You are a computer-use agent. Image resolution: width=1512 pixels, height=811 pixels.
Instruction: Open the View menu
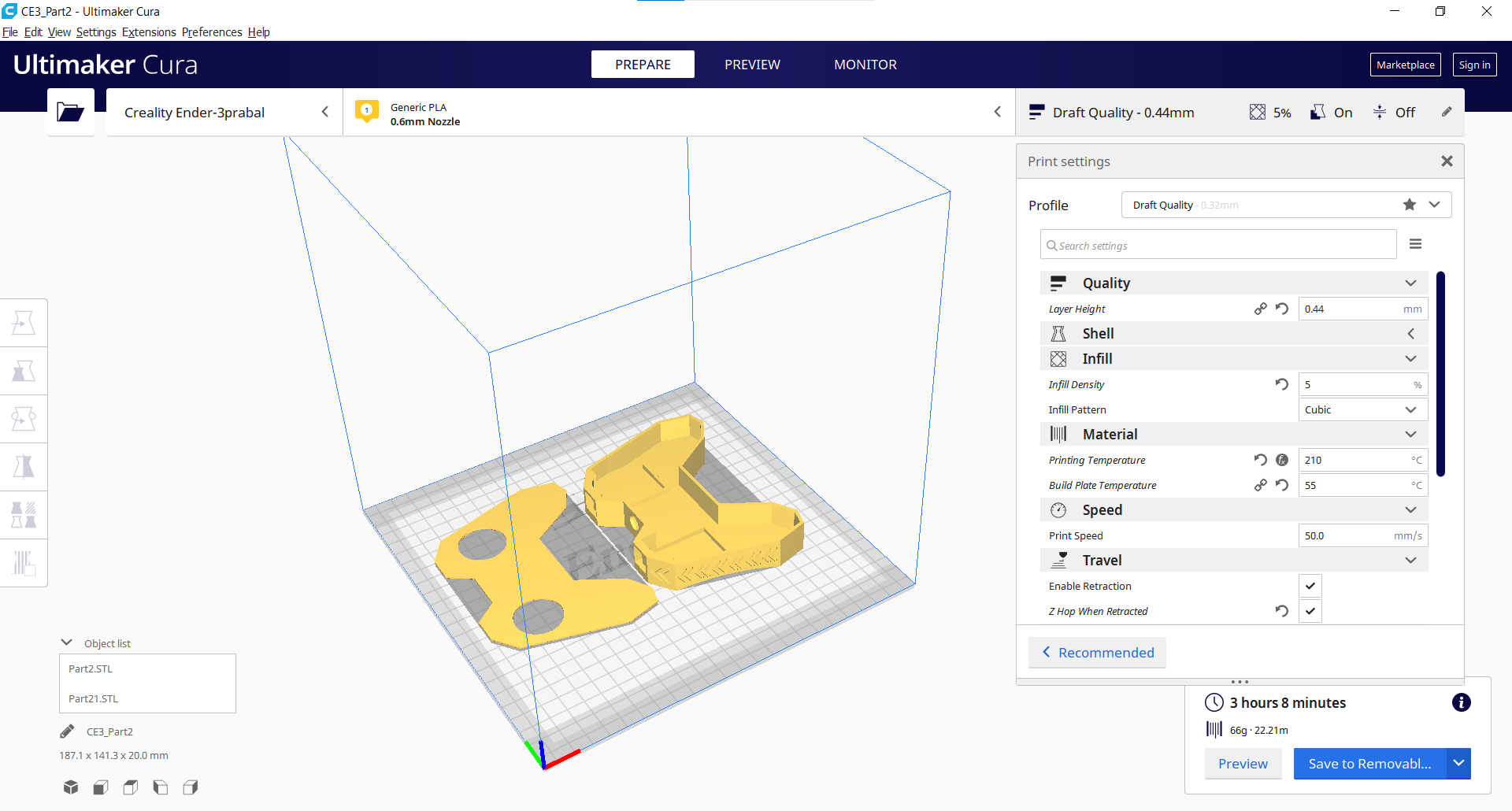click(59, 32)
